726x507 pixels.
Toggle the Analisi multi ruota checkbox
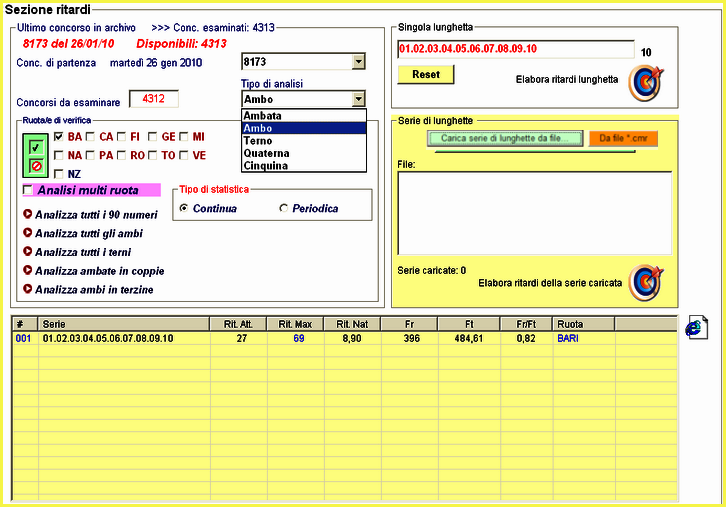tap(28, 190)
